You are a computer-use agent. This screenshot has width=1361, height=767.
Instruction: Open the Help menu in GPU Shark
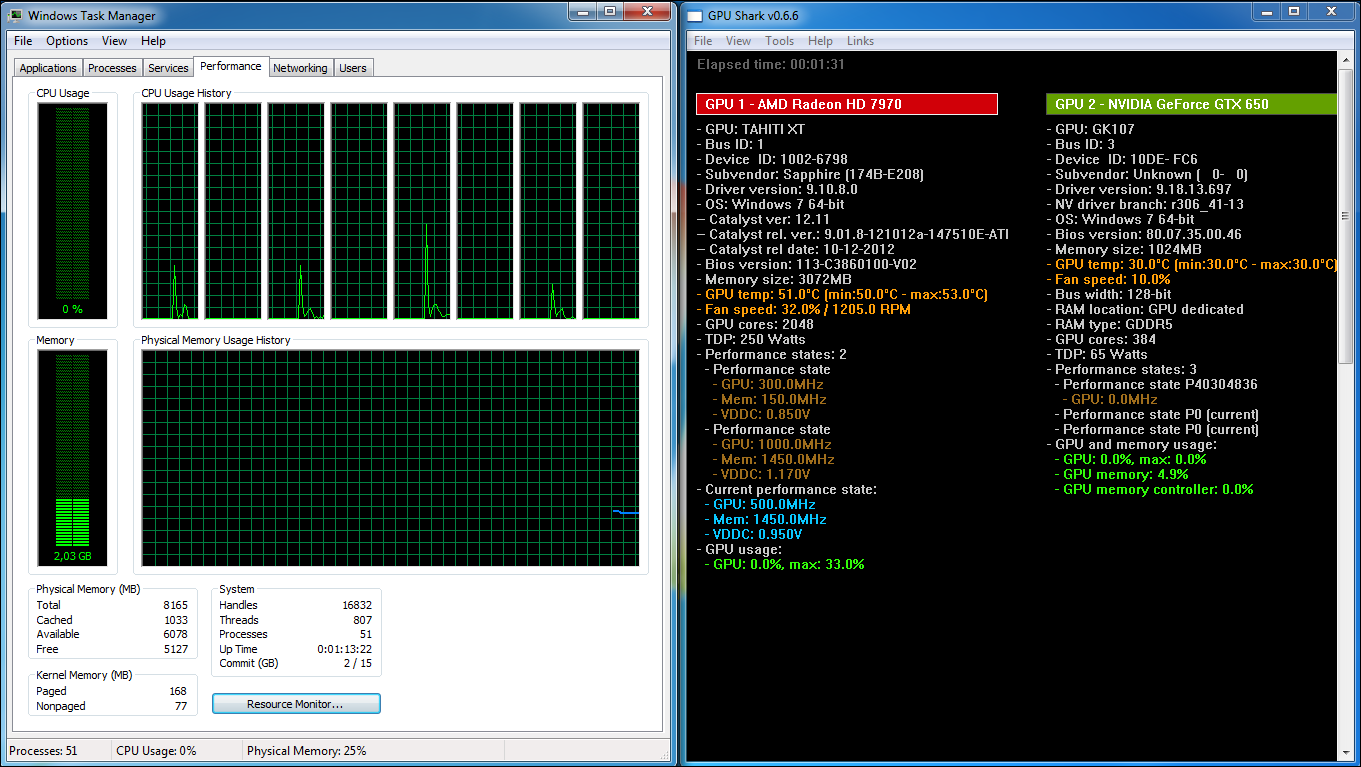[x=820, y=41]
